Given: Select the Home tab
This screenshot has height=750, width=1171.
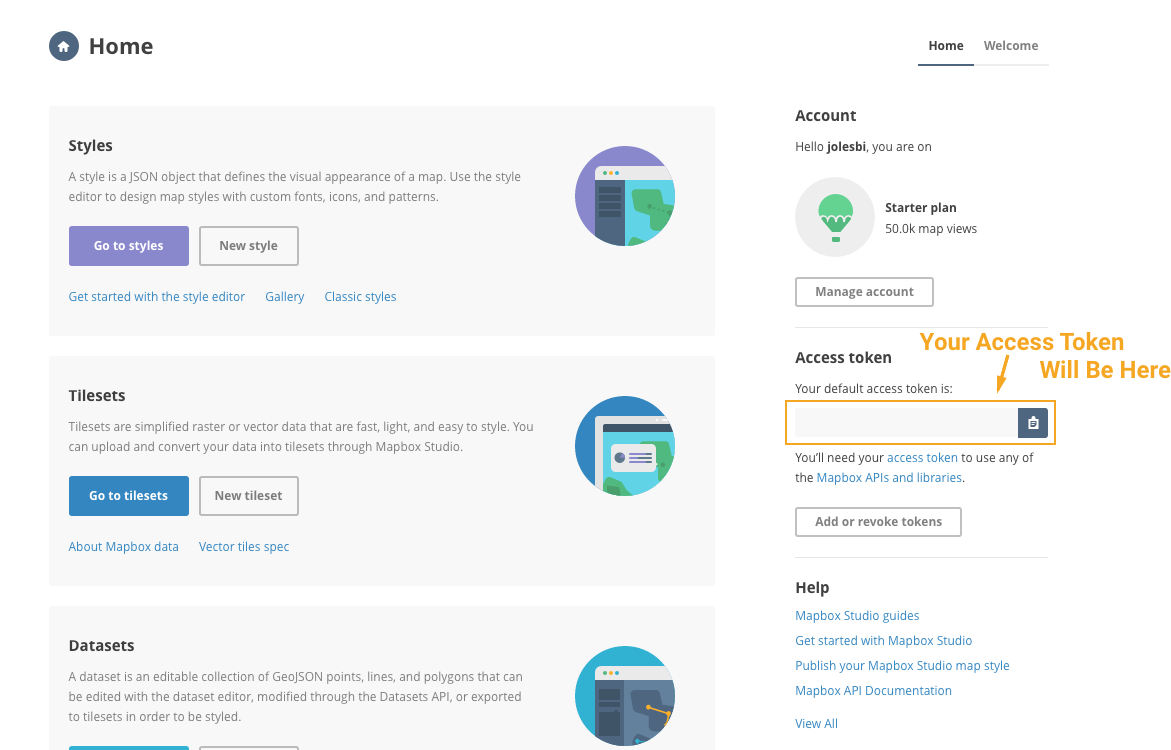Looking at the screenshot, I should (x=945, y=45).
